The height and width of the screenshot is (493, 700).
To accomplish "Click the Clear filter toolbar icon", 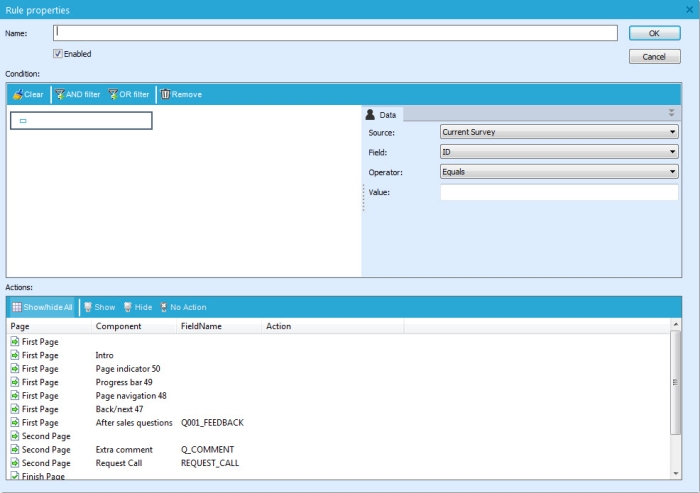I will tap(28, 94).
